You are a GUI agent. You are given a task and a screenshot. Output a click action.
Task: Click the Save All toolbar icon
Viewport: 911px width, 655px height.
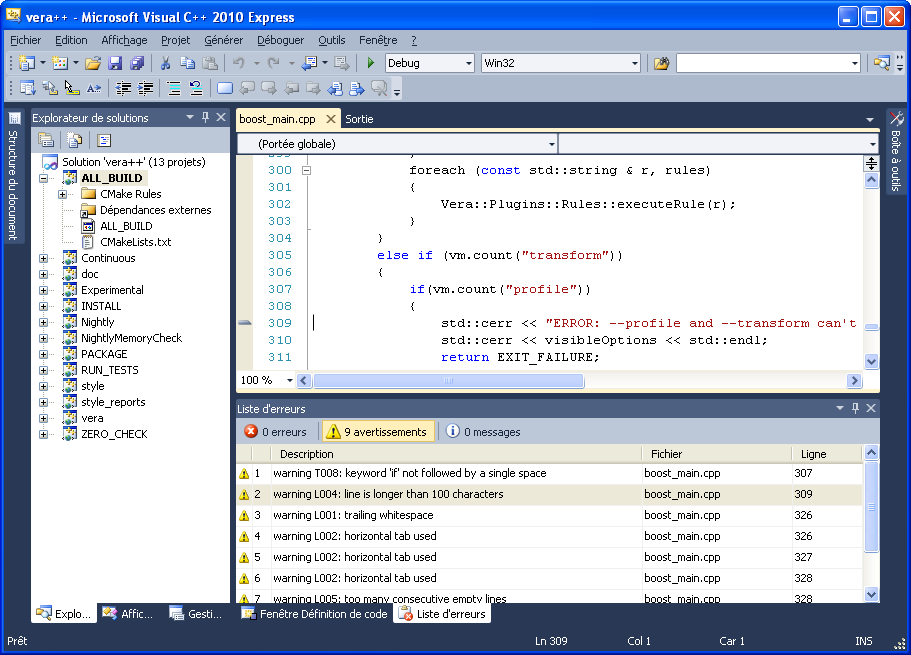point(137,63)
